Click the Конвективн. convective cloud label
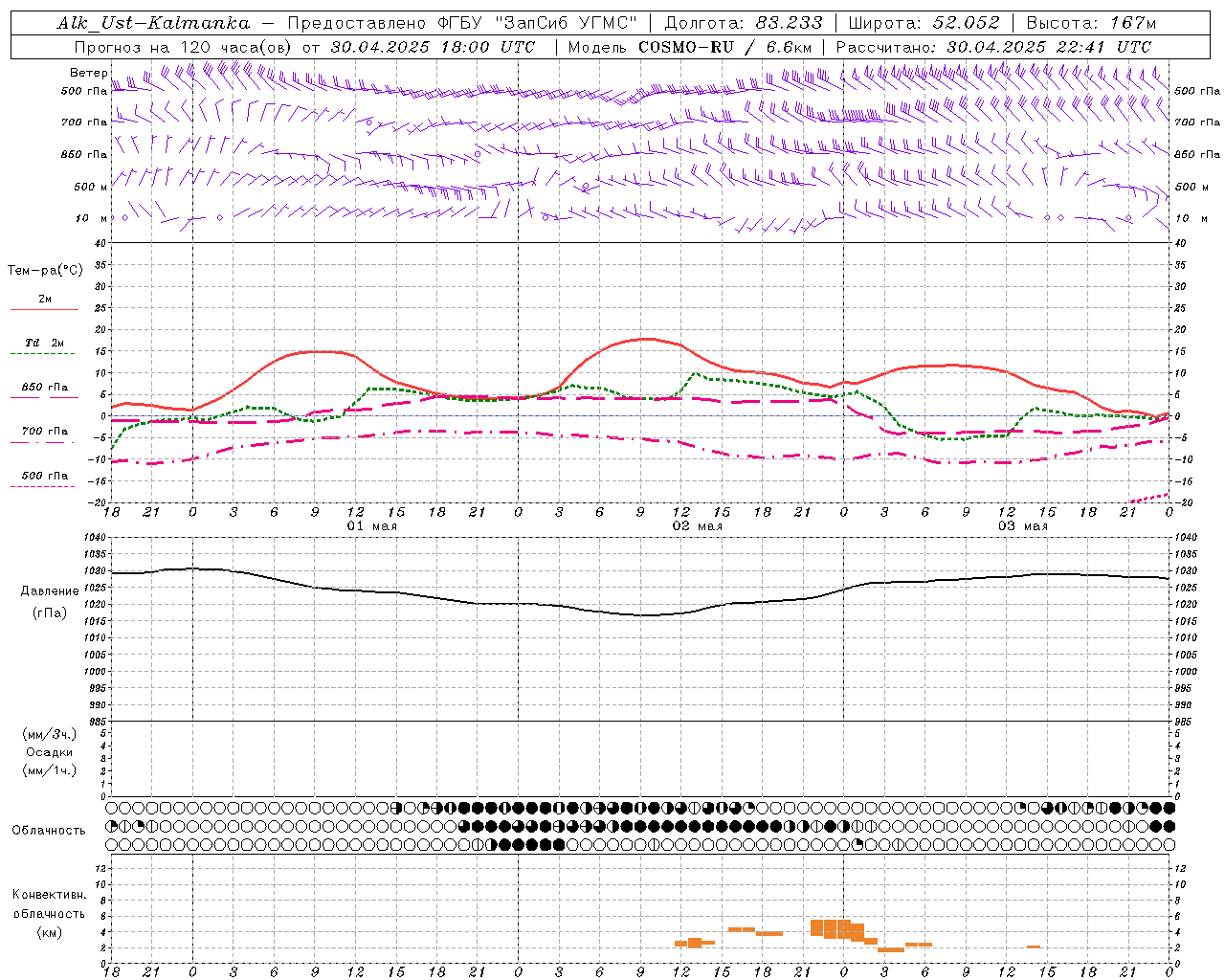1225x980 pixels. (x=50, y=895)
